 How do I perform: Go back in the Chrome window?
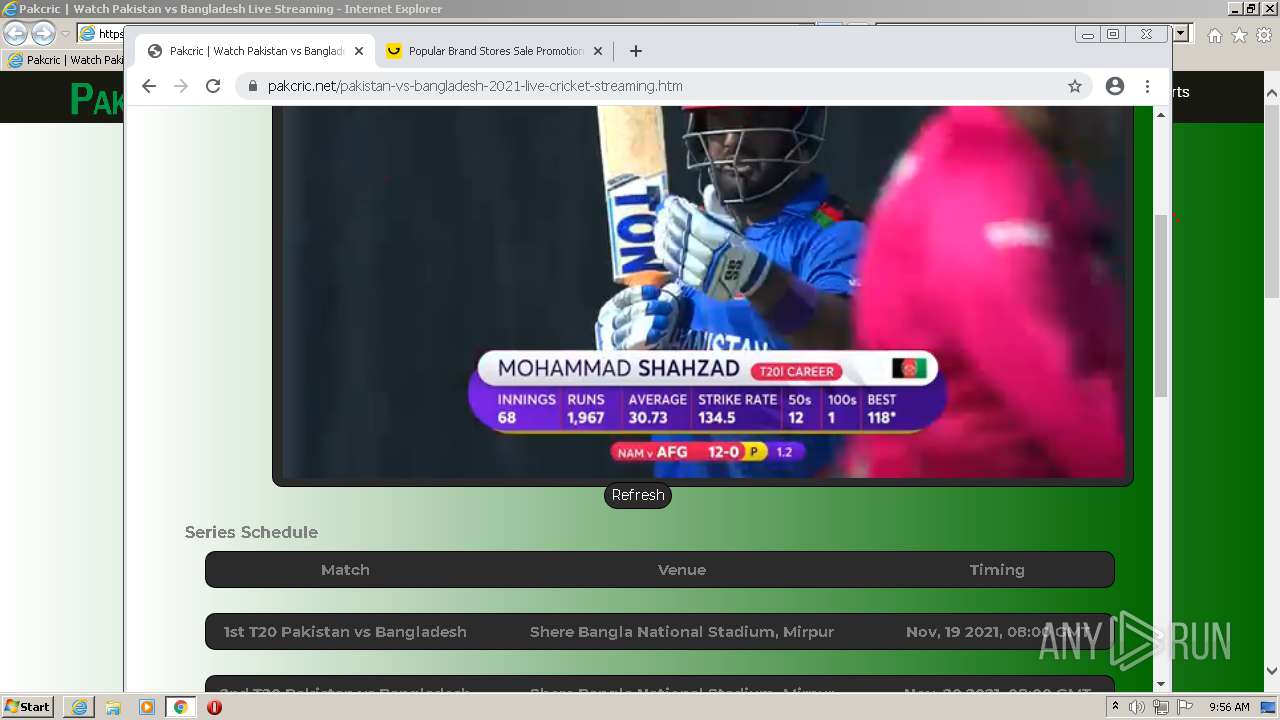[x=149, y=86]
